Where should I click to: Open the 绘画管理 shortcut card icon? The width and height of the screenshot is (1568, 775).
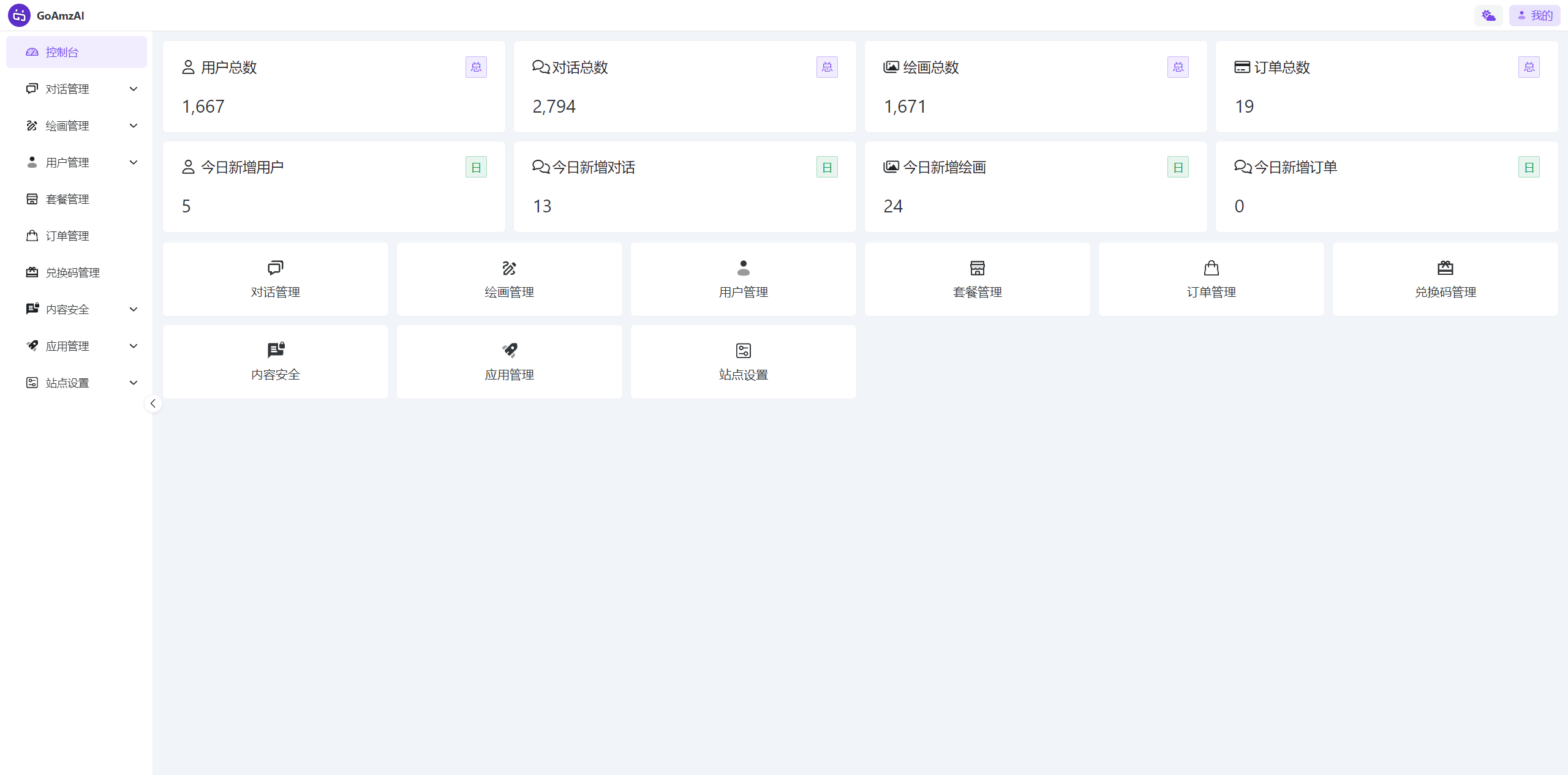(x=509, y=268)
